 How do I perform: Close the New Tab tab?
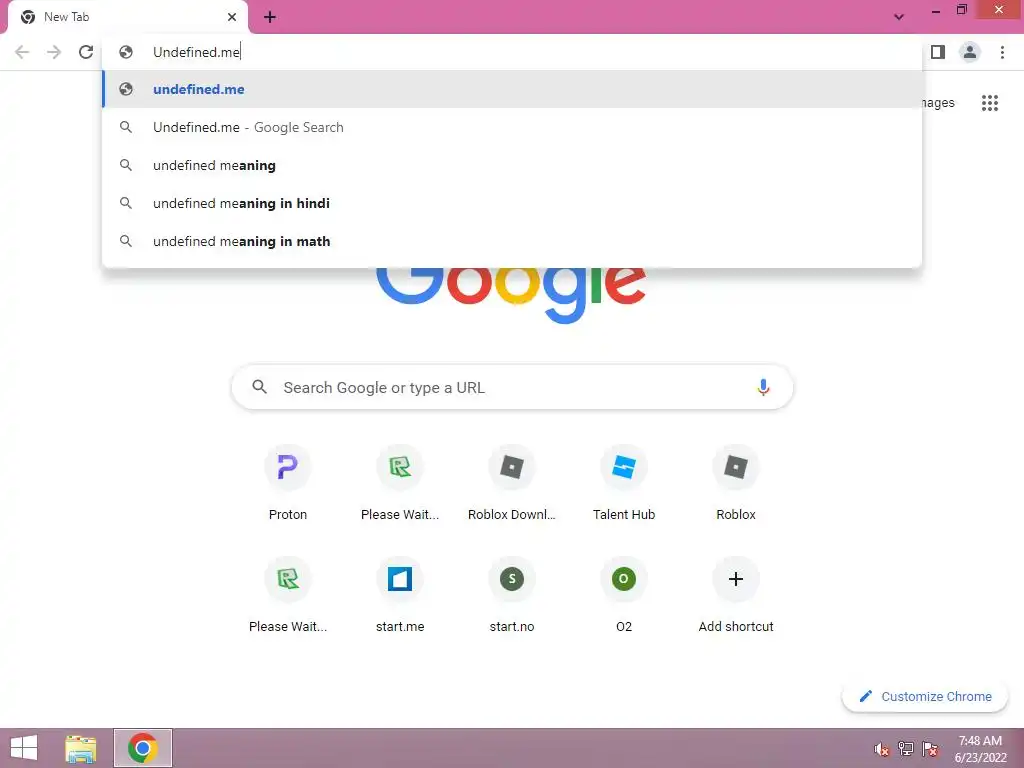tap(232, 17)
